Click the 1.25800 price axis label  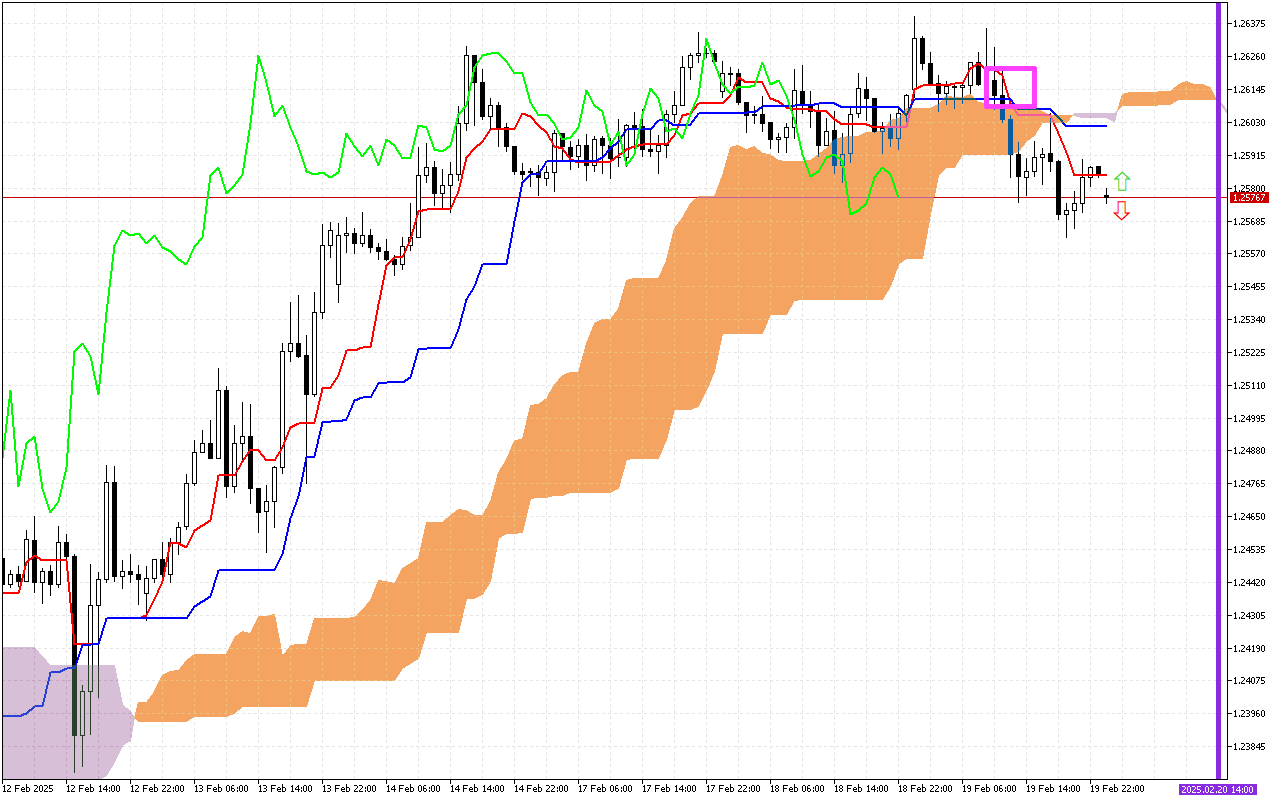[x=1250, y=188]
